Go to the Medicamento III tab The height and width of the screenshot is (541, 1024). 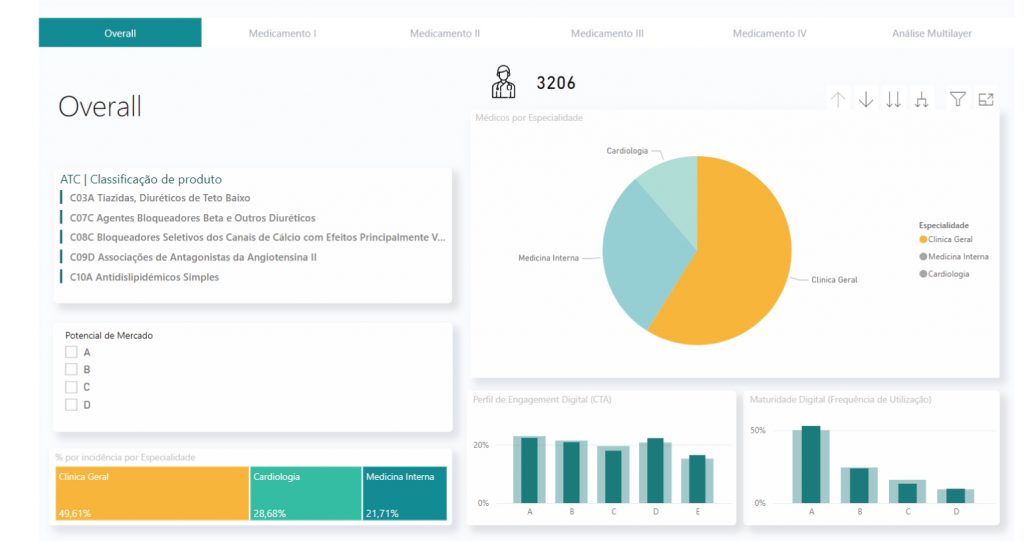pos(607,33)
